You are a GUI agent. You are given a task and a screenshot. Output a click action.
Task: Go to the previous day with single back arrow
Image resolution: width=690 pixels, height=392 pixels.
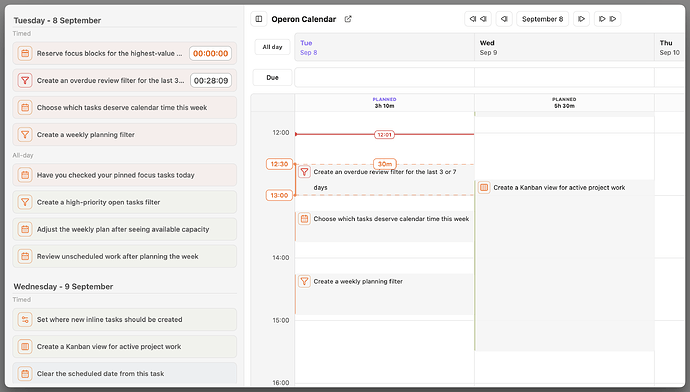(504, 19)
